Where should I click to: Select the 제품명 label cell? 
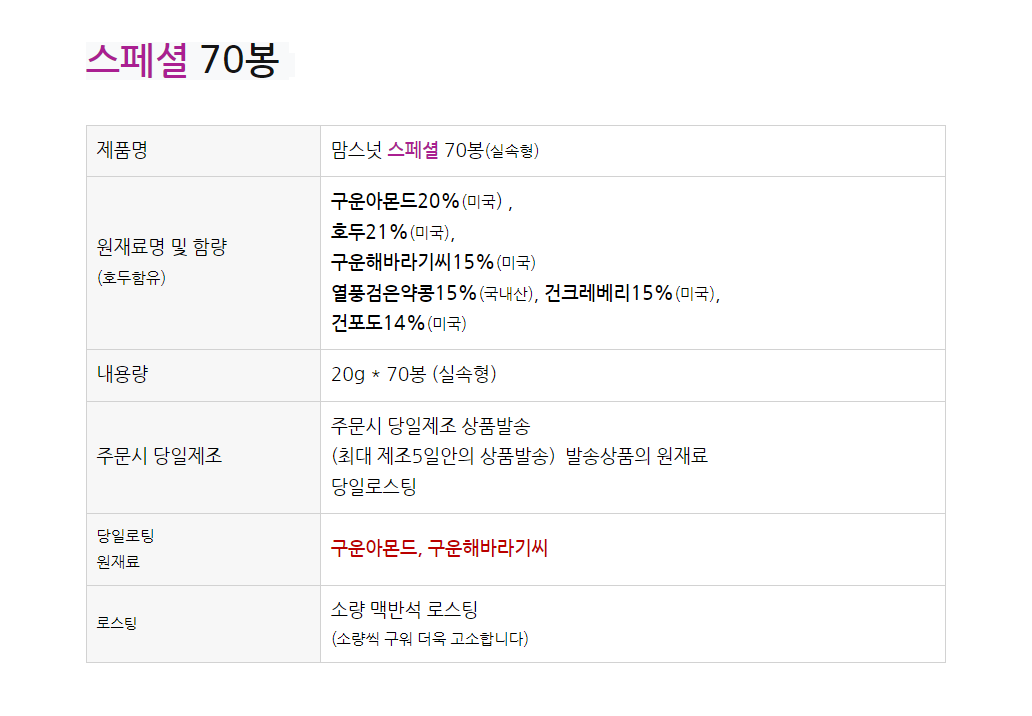point(122,151)
